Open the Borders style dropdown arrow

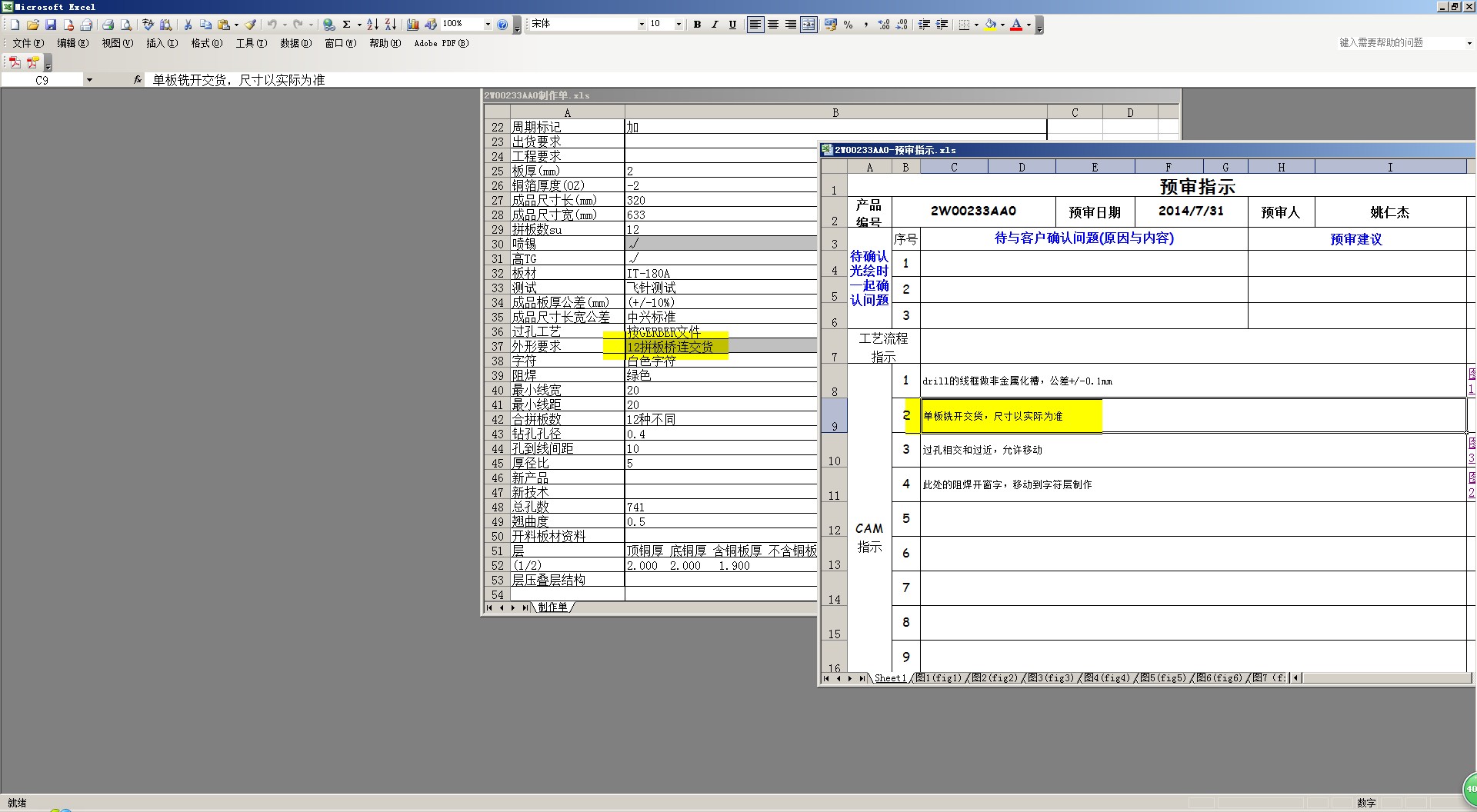(x=976, y=25)
